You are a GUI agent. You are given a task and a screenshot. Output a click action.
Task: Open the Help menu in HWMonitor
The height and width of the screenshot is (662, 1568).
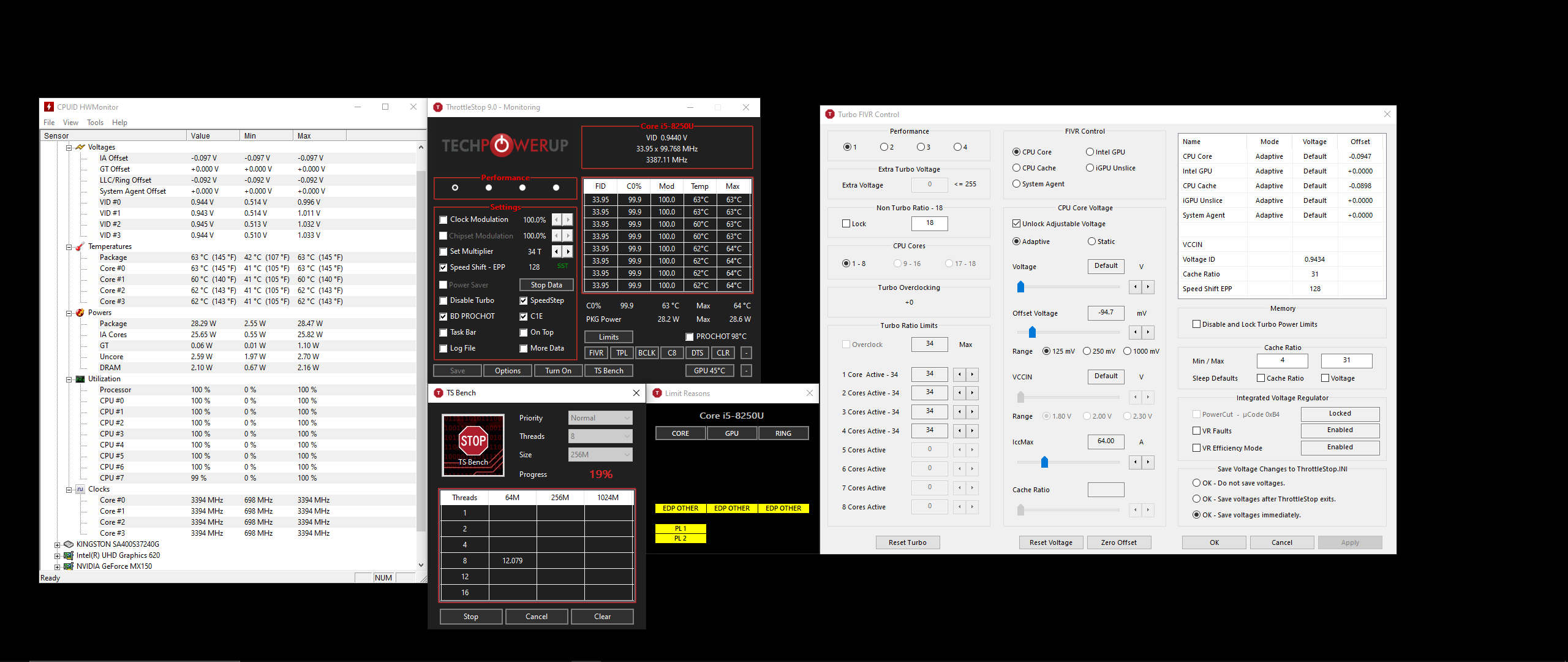pos(119,123)
